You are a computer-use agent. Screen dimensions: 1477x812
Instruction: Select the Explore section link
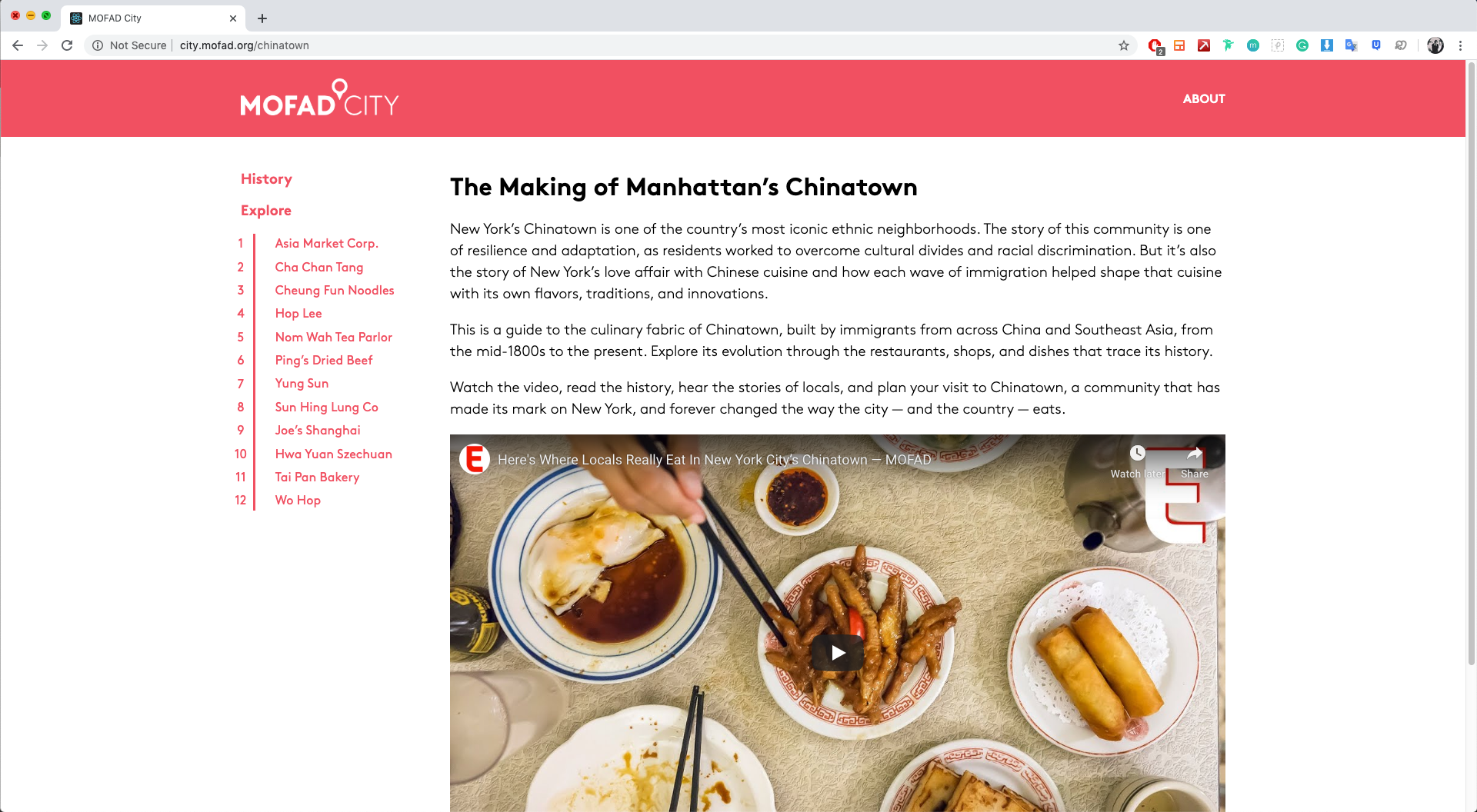(266, 211)
